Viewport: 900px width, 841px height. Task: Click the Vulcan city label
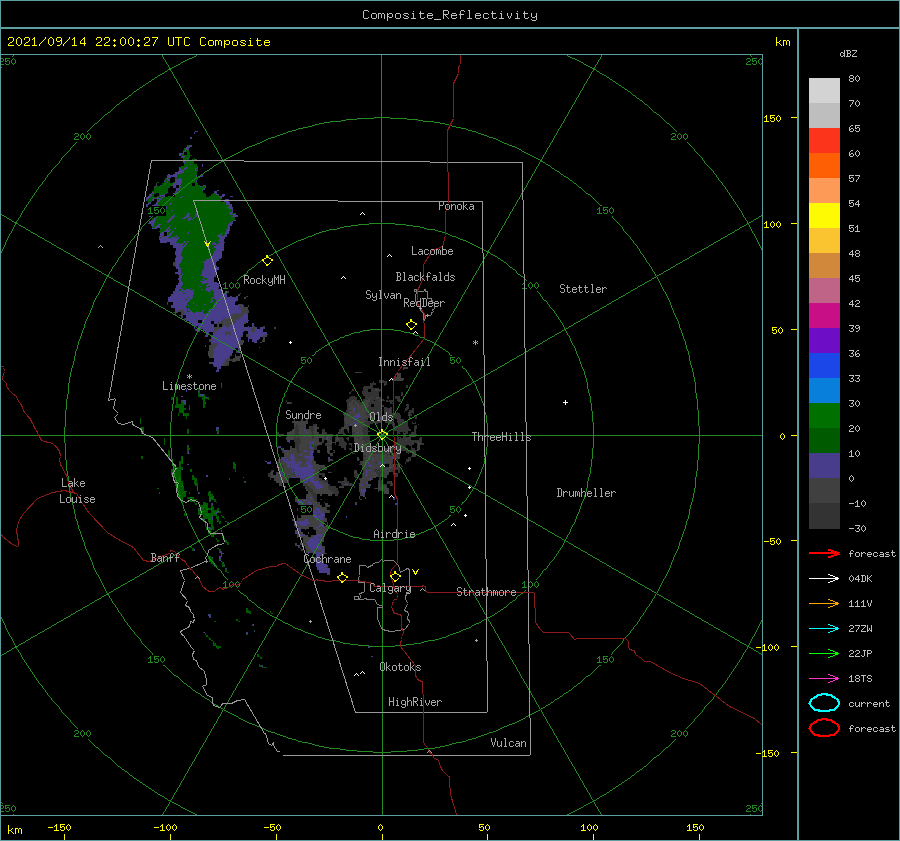[x=509, y=743]
